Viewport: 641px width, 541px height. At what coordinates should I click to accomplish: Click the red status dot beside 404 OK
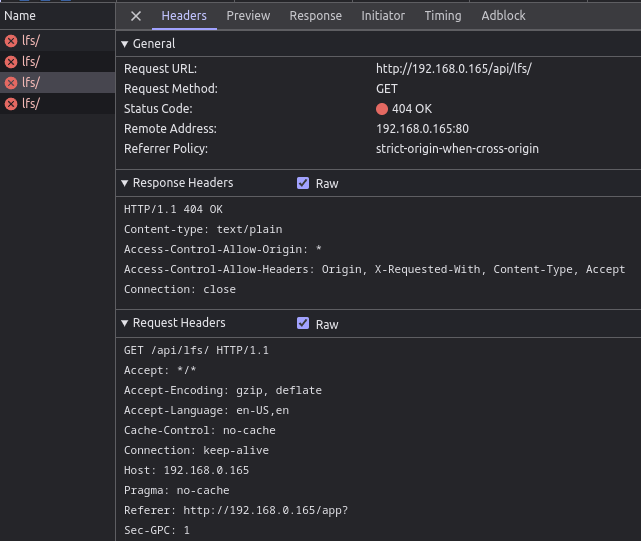coord(381,109)
